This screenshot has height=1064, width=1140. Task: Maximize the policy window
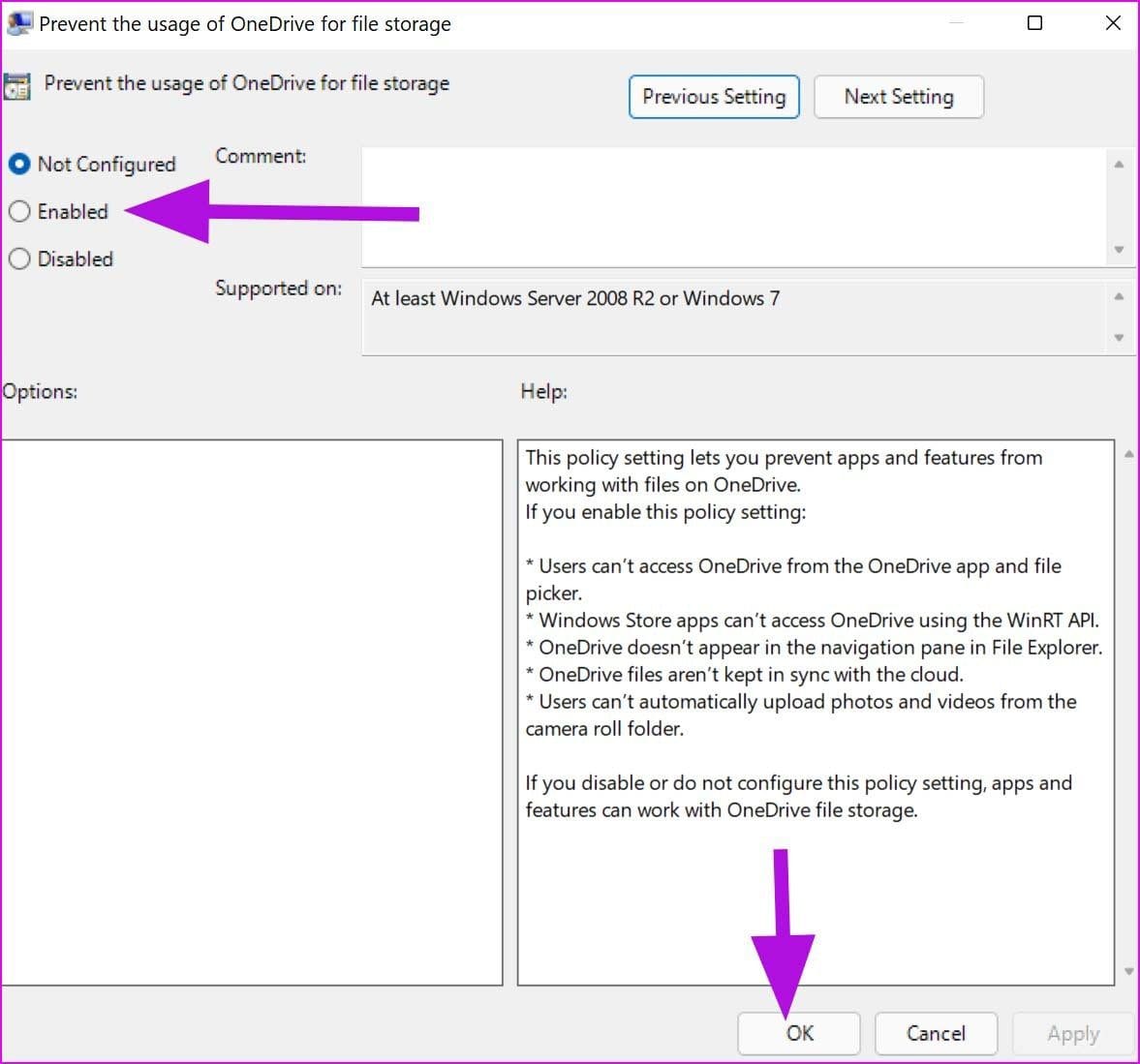coord(1034,23)
